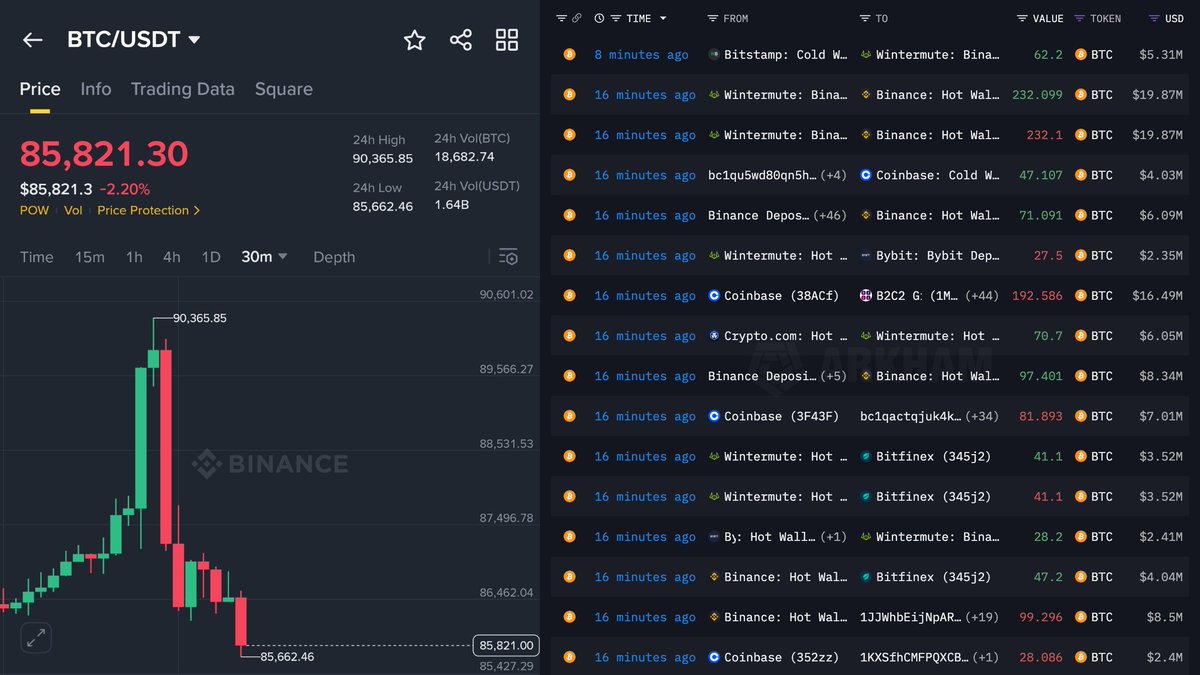Select the 4h chart interval
The width and height of the screenshot is (1200, 675).
tap(172, 257)
